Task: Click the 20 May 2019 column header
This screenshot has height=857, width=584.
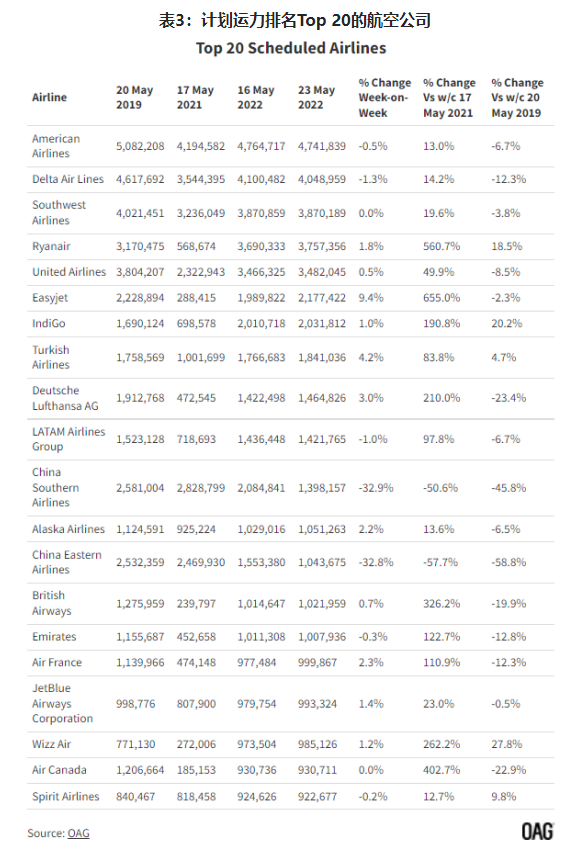Action: pyautogui.click(x=134, y=97)
